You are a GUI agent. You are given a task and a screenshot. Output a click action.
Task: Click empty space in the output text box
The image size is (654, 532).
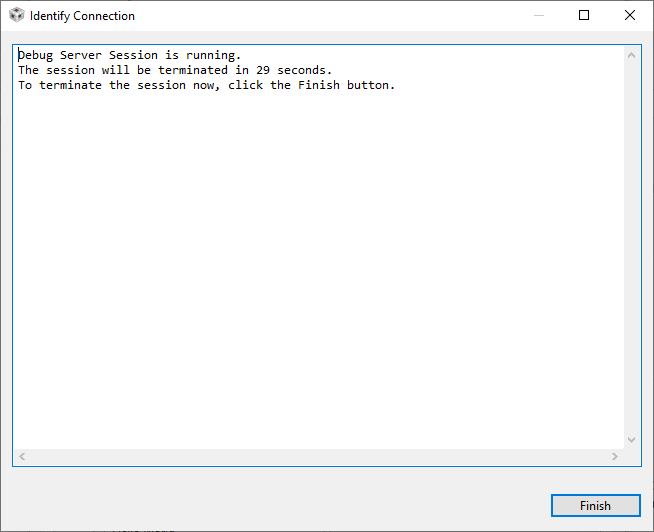click(320, 280)
